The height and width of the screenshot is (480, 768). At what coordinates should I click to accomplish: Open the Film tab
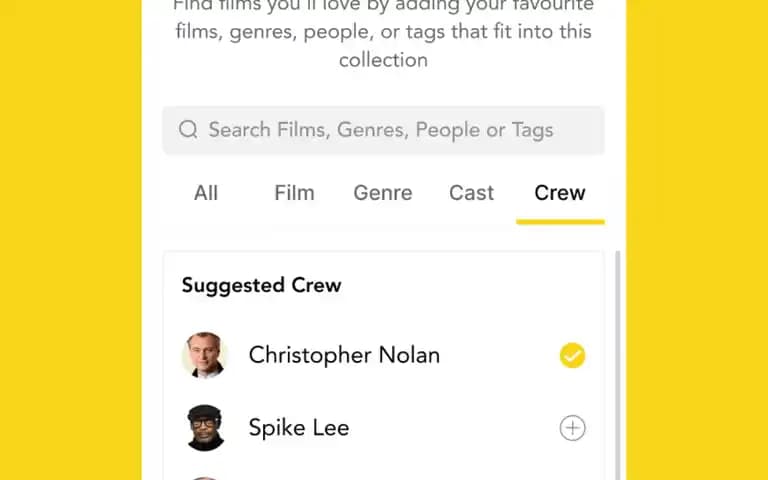click(x=294, y=193)
